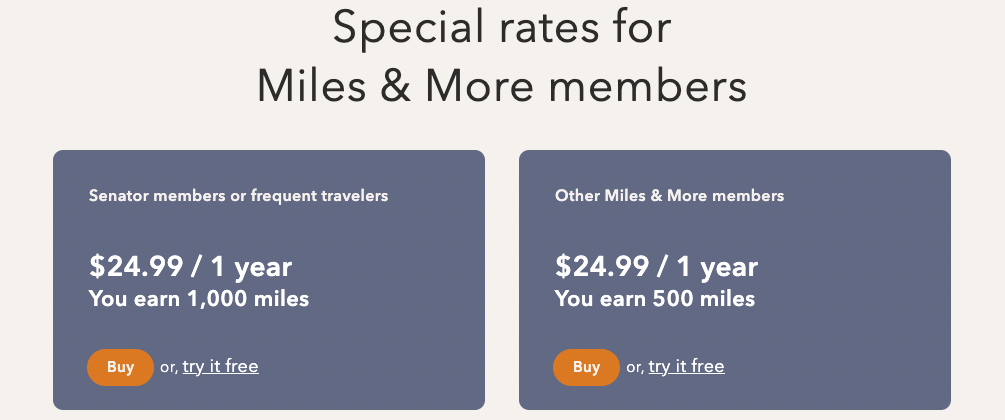Click the 'or,' text in the Other members card
The width and height of the screenshot is (1005, 420).
[x=634, y=367]
